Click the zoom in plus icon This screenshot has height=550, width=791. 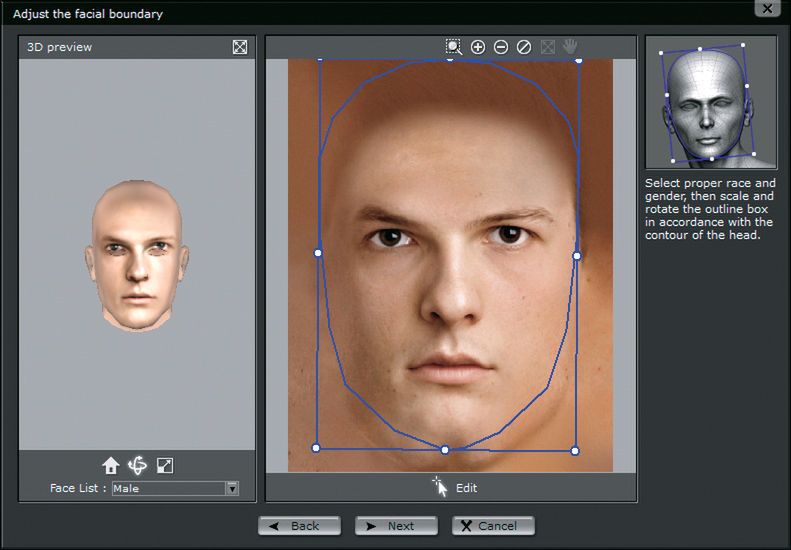pyautogui.click(x=478, y=47)
